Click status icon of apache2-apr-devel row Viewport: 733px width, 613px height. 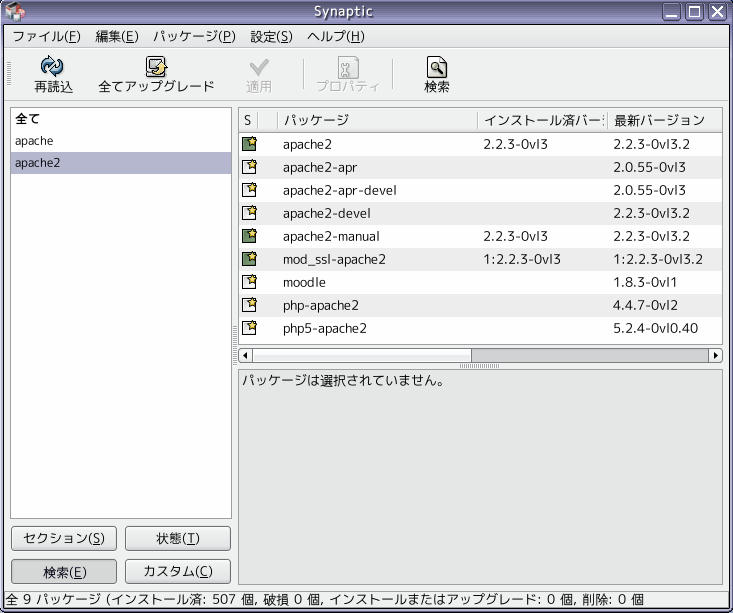[x=250, y=189]
